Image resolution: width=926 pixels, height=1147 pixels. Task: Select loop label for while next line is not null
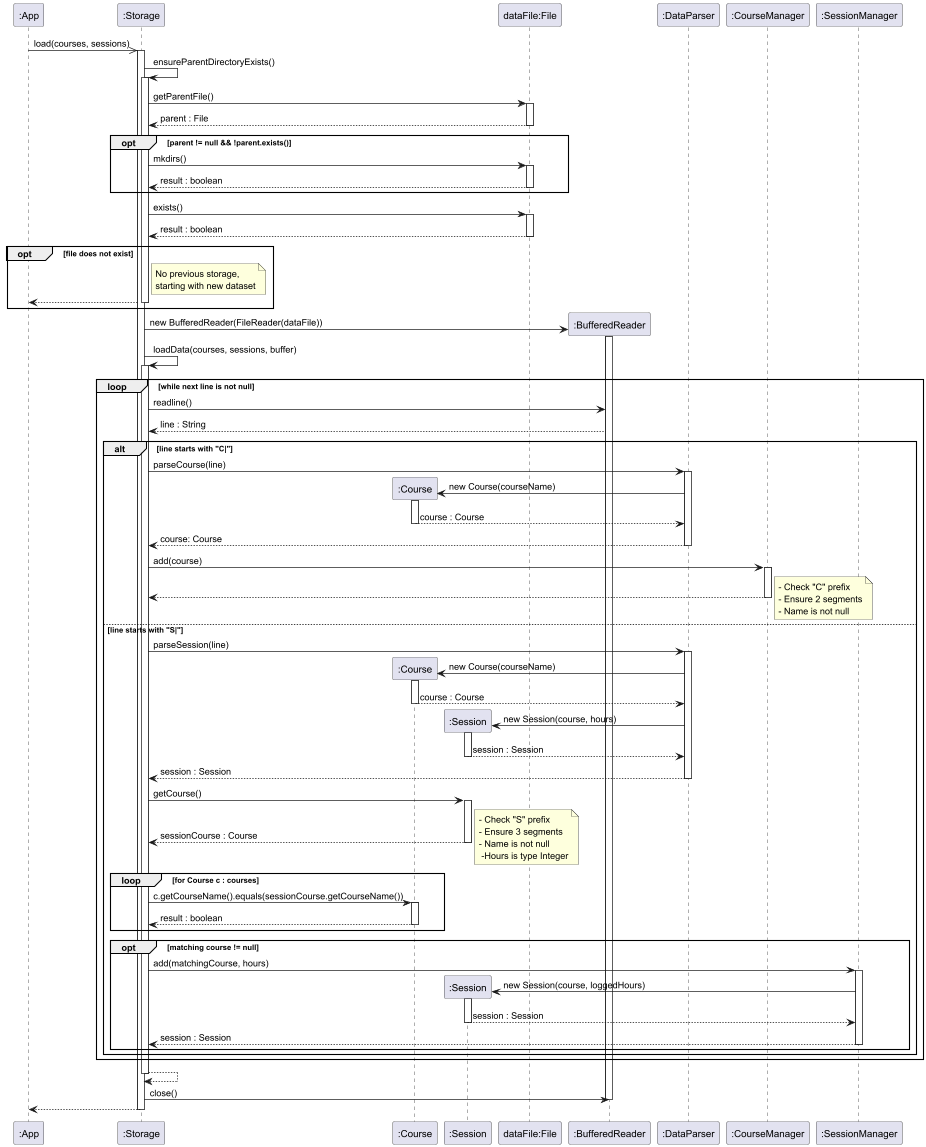pyautogui.click(x=118, y=386)
